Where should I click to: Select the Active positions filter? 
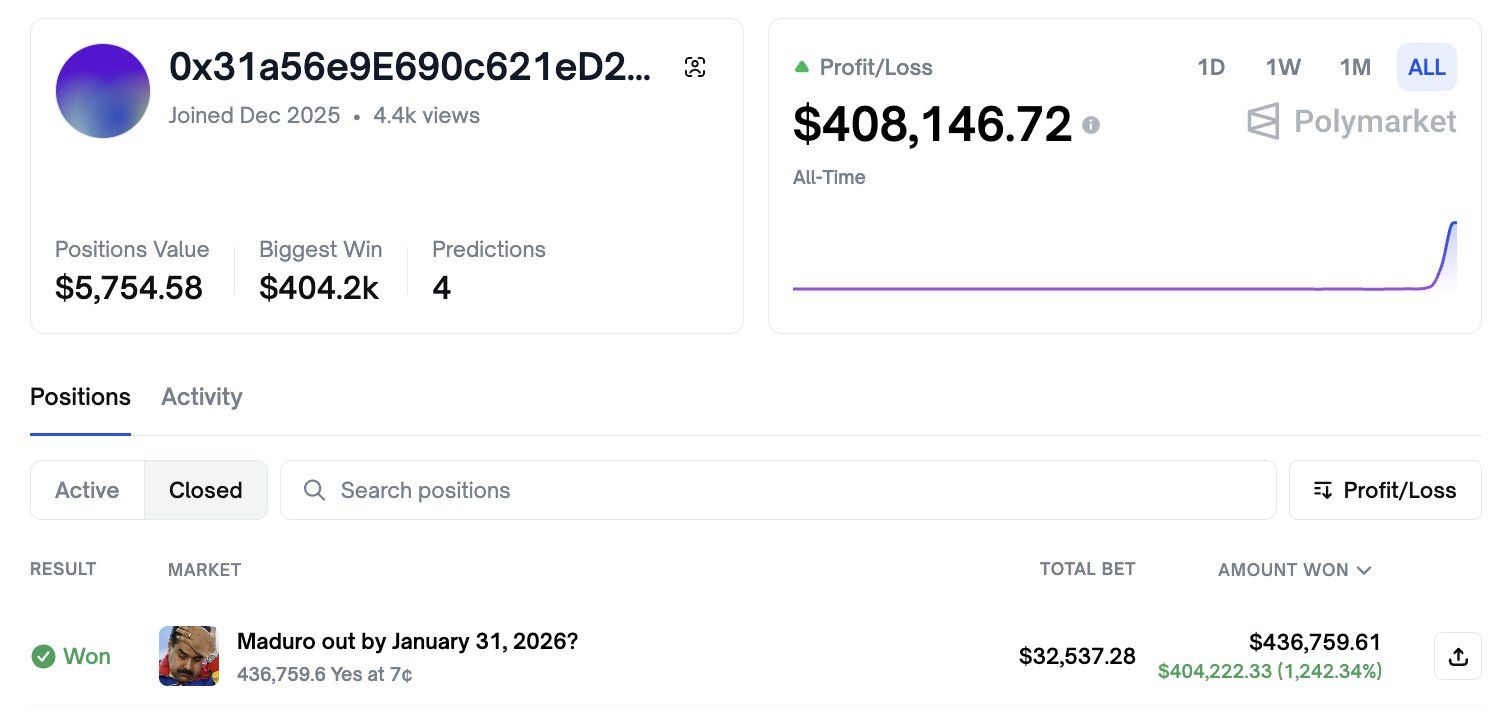click(87, 490)
